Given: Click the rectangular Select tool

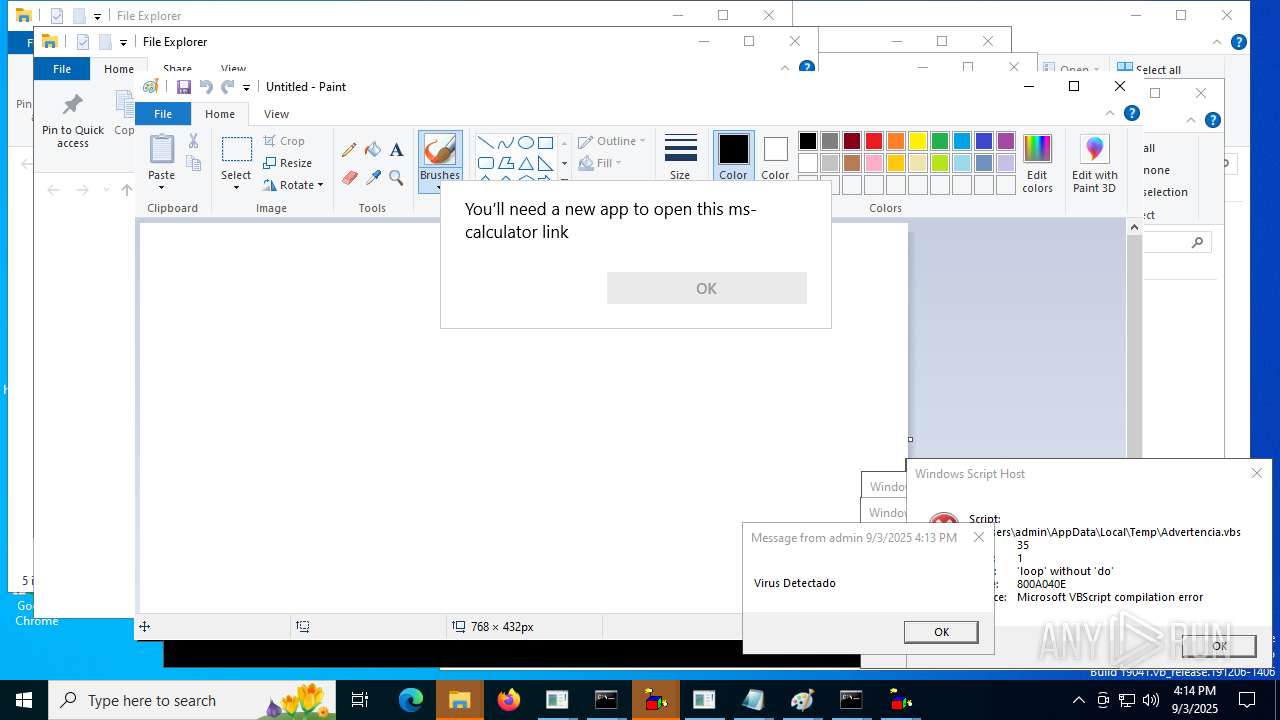Looking at the screenshot, I should tap(236, 150).
